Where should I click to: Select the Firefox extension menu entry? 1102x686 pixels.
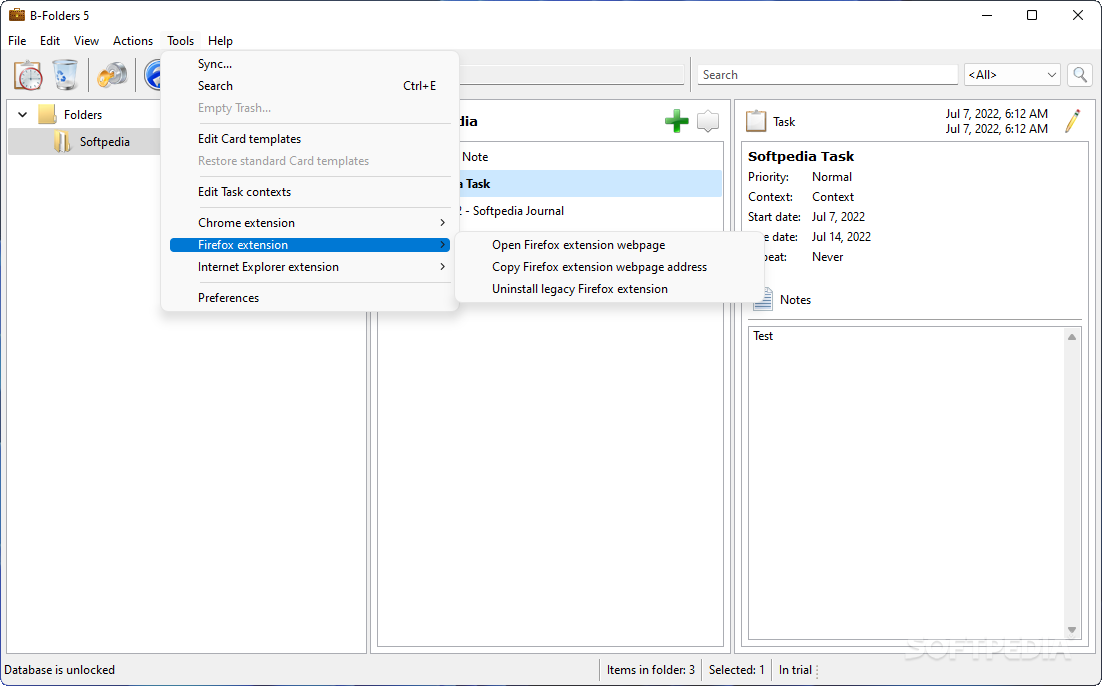click(x=310, y=245)
